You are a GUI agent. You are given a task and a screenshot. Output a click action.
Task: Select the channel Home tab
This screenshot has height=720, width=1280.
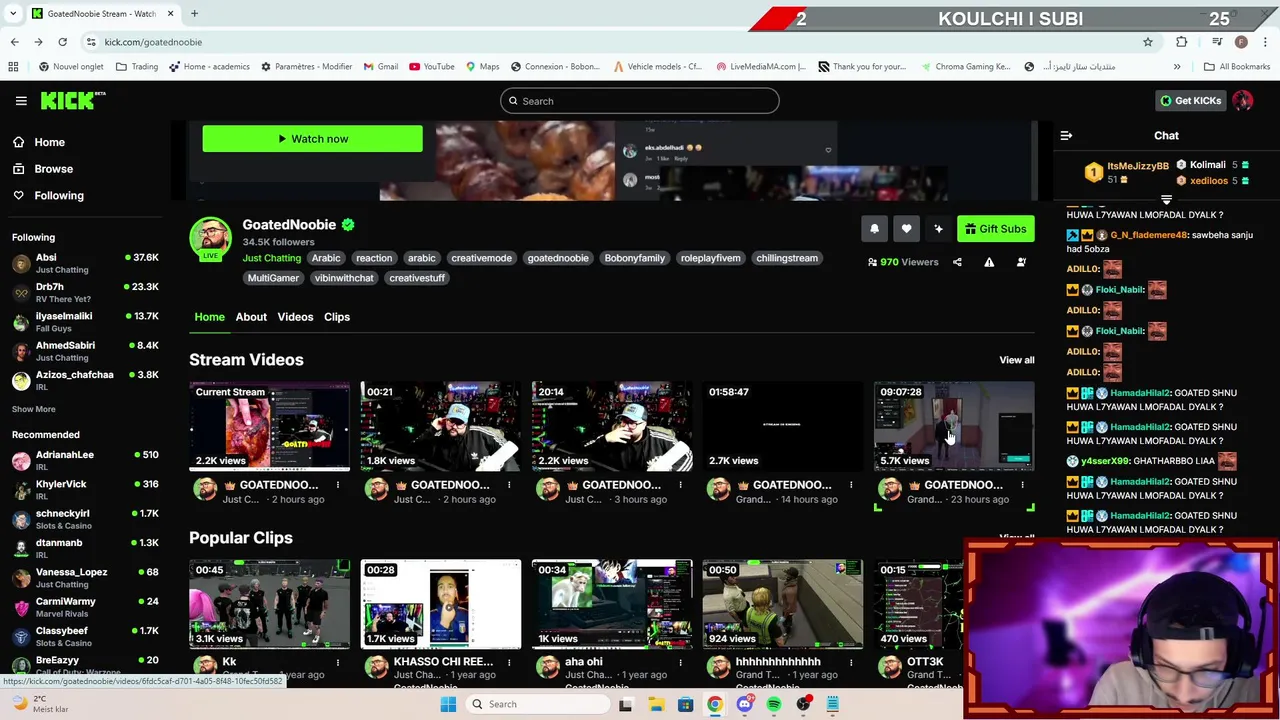click(x=209, y=317)
